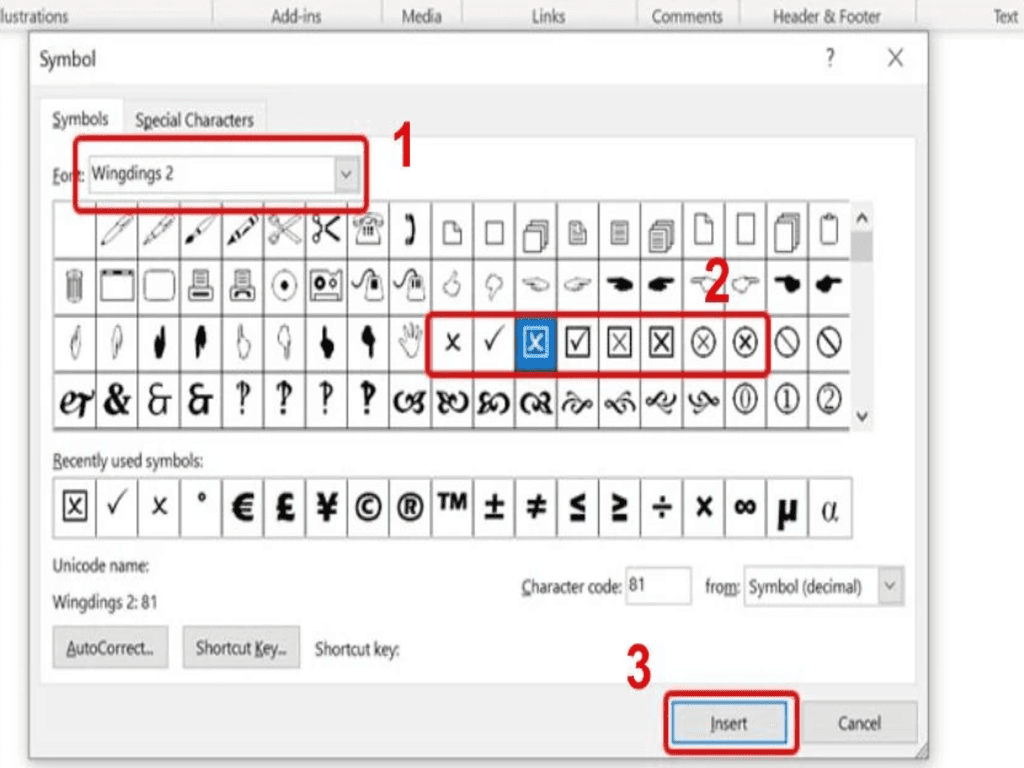Select the telephone symbol in the grid
The image size is (1024, 768).
(368, 231)
